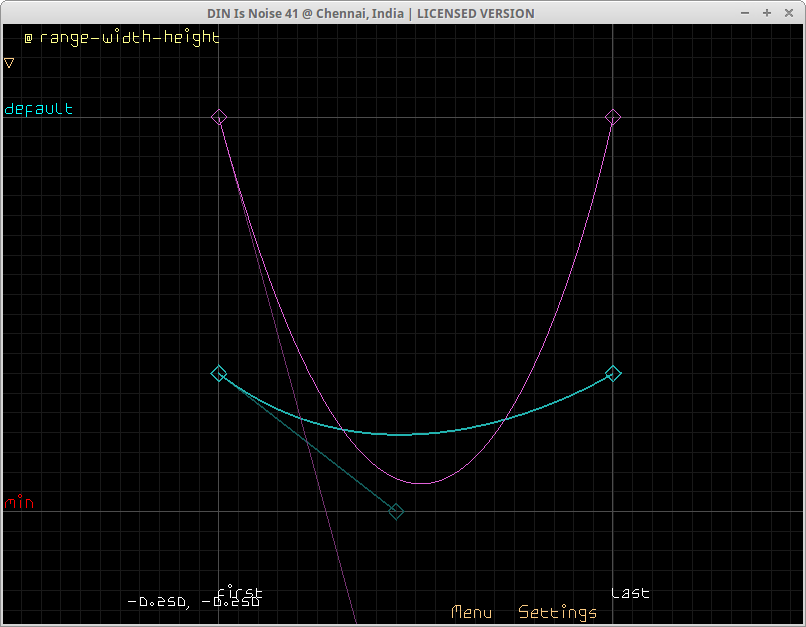This screenshot has height=627, width=806.
Task: Click the @ symbol before range-width-height
Action: [x=28, y=38]
